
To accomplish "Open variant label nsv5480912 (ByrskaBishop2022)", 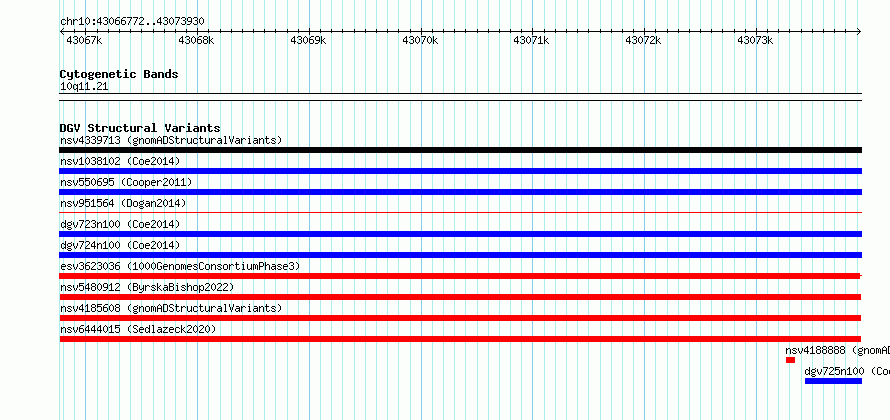I will point(147,287).
